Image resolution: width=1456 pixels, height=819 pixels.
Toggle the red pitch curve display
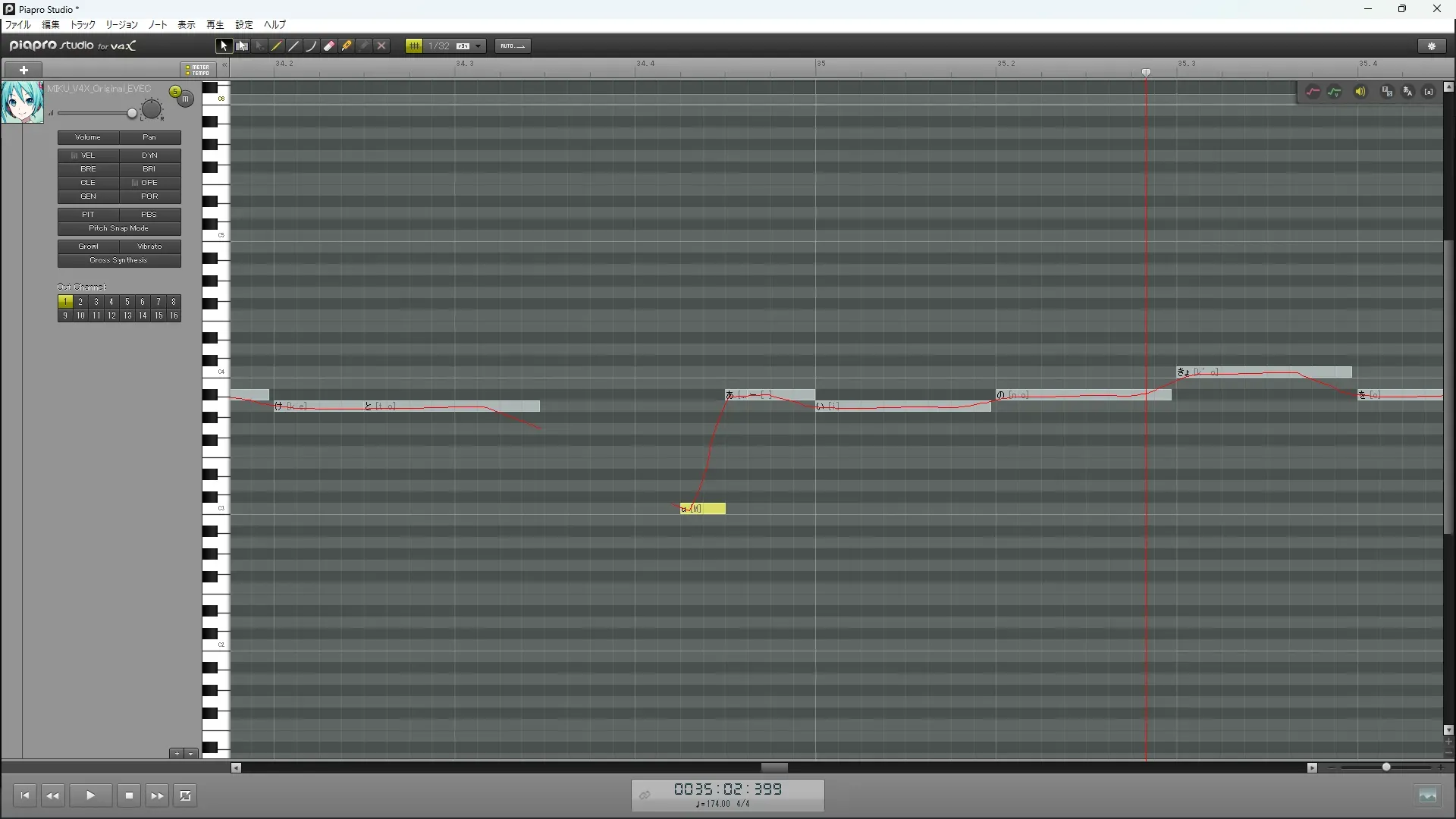[1313, 92]
